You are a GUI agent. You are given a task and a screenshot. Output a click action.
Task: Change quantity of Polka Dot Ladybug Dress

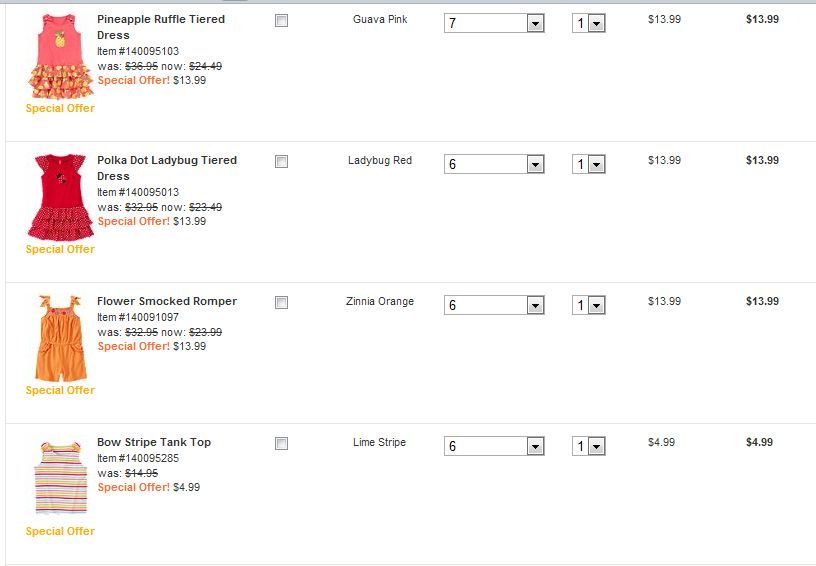[589, 164]
